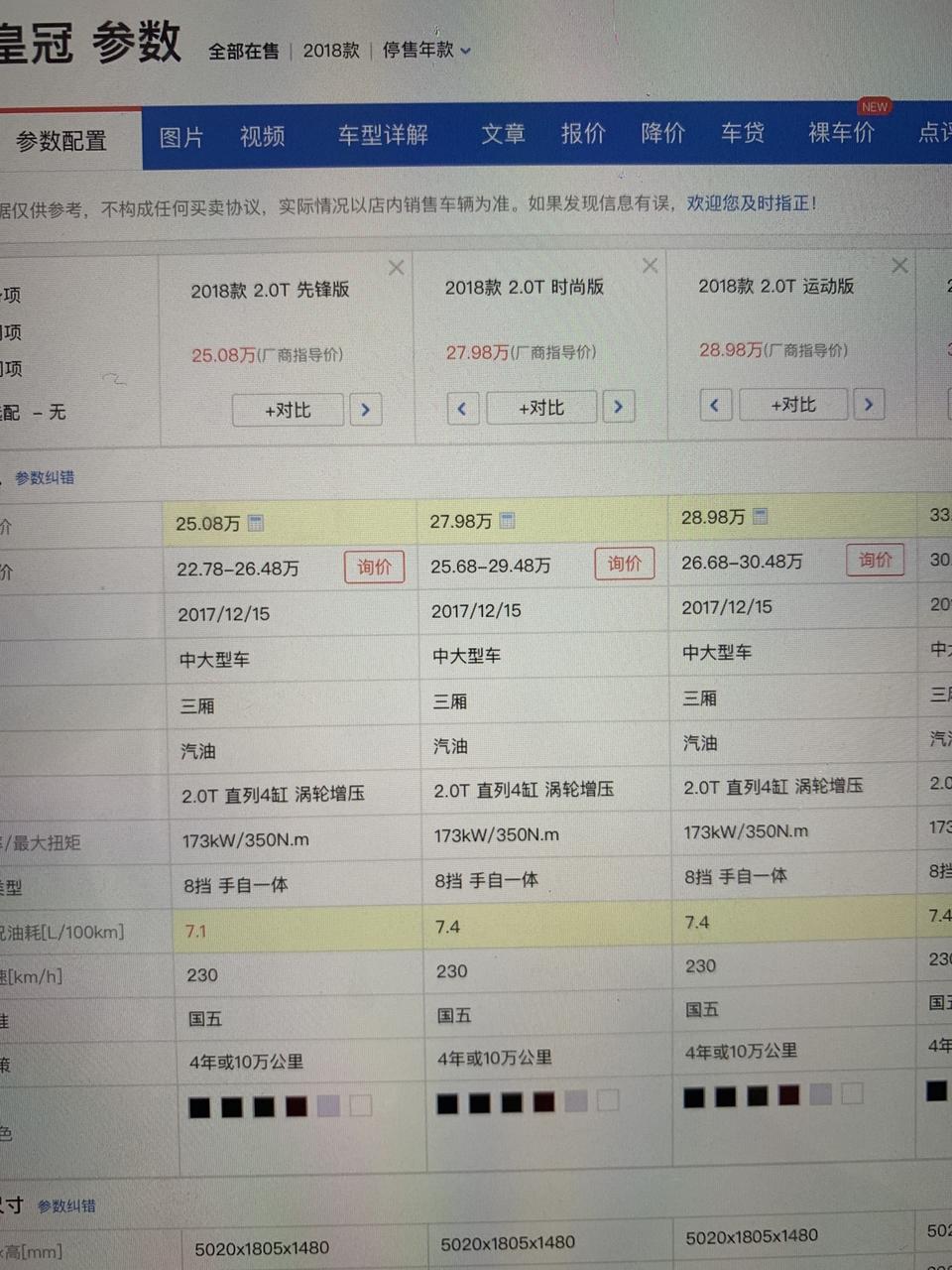Expand the 停售年款 dropdown
This screenshot has height=1270, width=952.
click(x=426, y=50)
